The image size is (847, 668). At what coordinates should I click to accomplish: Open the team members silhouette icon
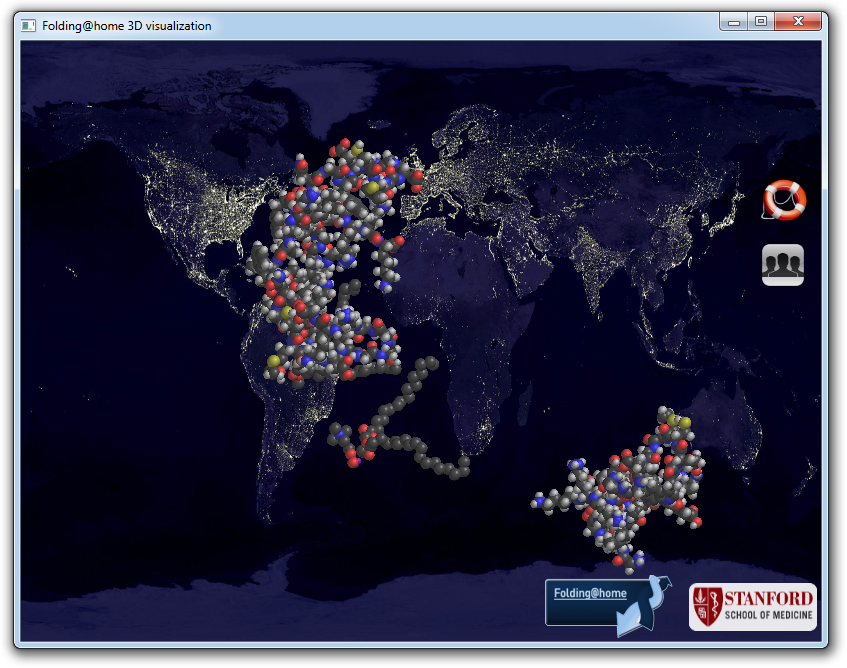pyautogui.click(x=783, y=265)
